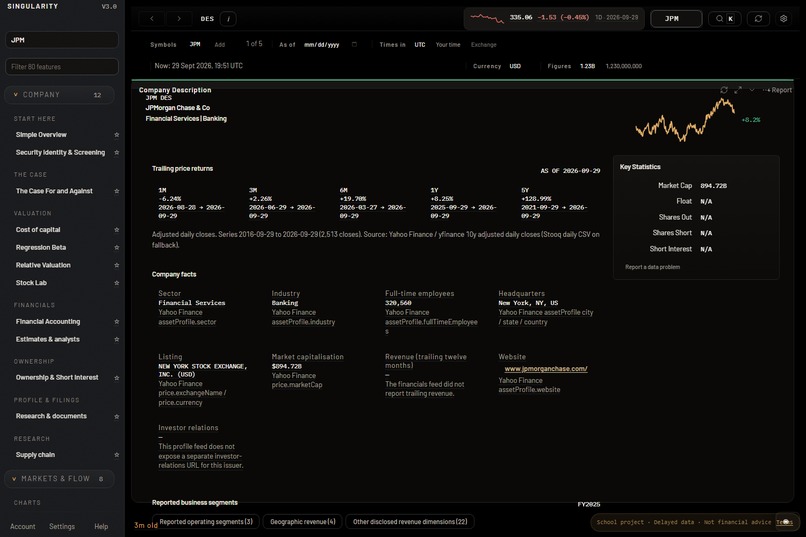Open Company Description panel chevron menu
This screenshot has height=537, width=806.
pyautogui.click(x=752, y=90)
